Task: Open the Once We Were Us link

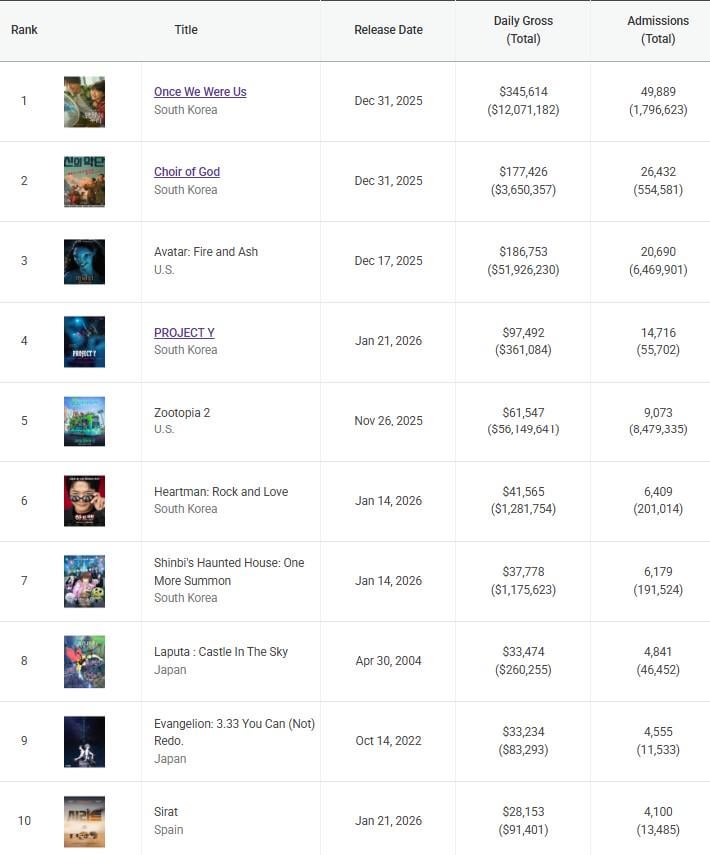Action: pyautogui.click(x=200, y=92)
